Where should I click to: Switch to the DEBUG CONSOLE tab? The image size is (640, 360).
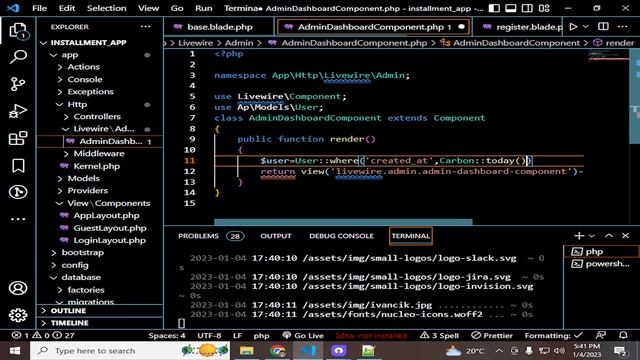341,236
